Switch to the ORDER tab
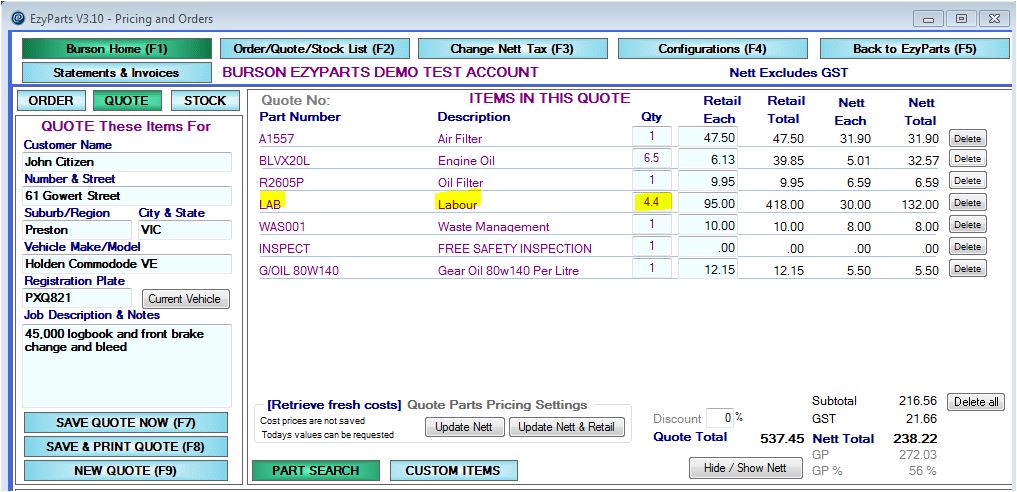This screenshot has height=492, width=1017. [51, 100]
